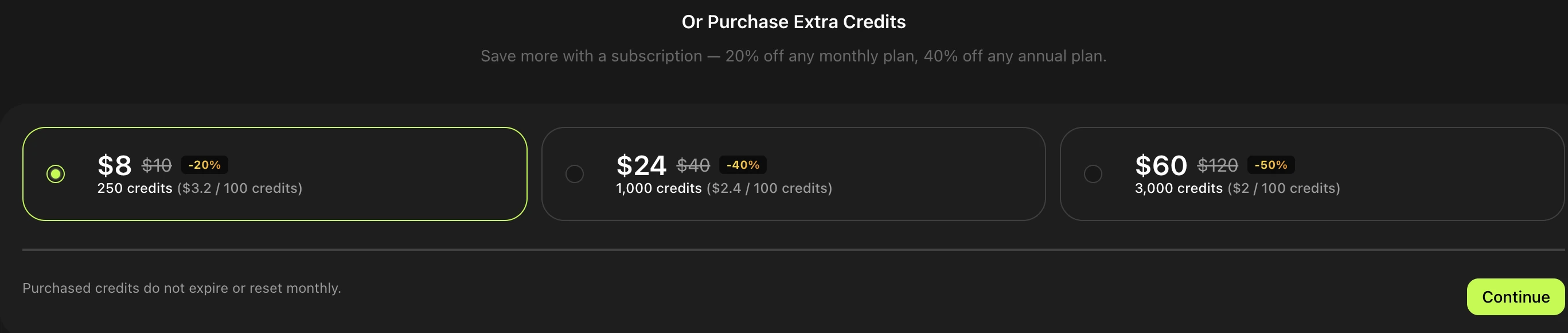
Task: Click the $24 price label
Action: [x=641, y=165]
